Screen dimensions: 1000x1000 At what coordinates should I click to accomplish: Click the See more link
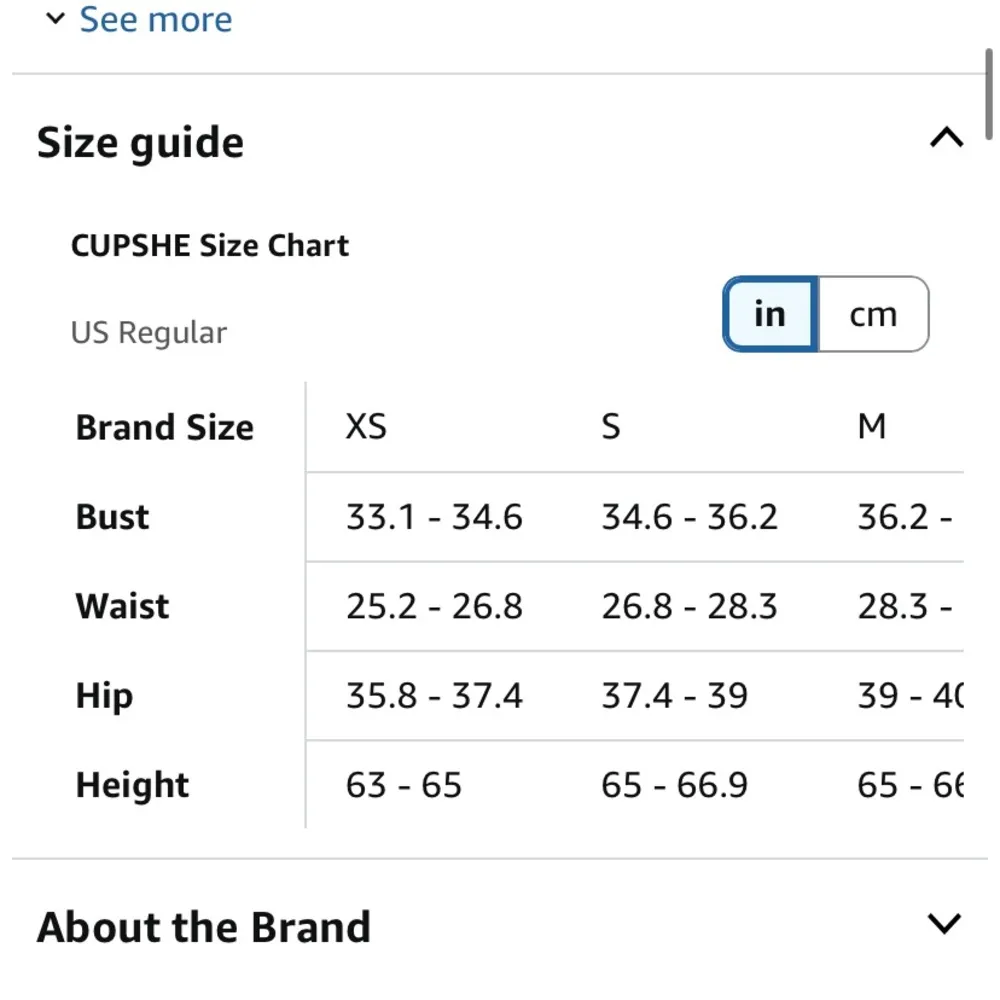pos(155,18)
